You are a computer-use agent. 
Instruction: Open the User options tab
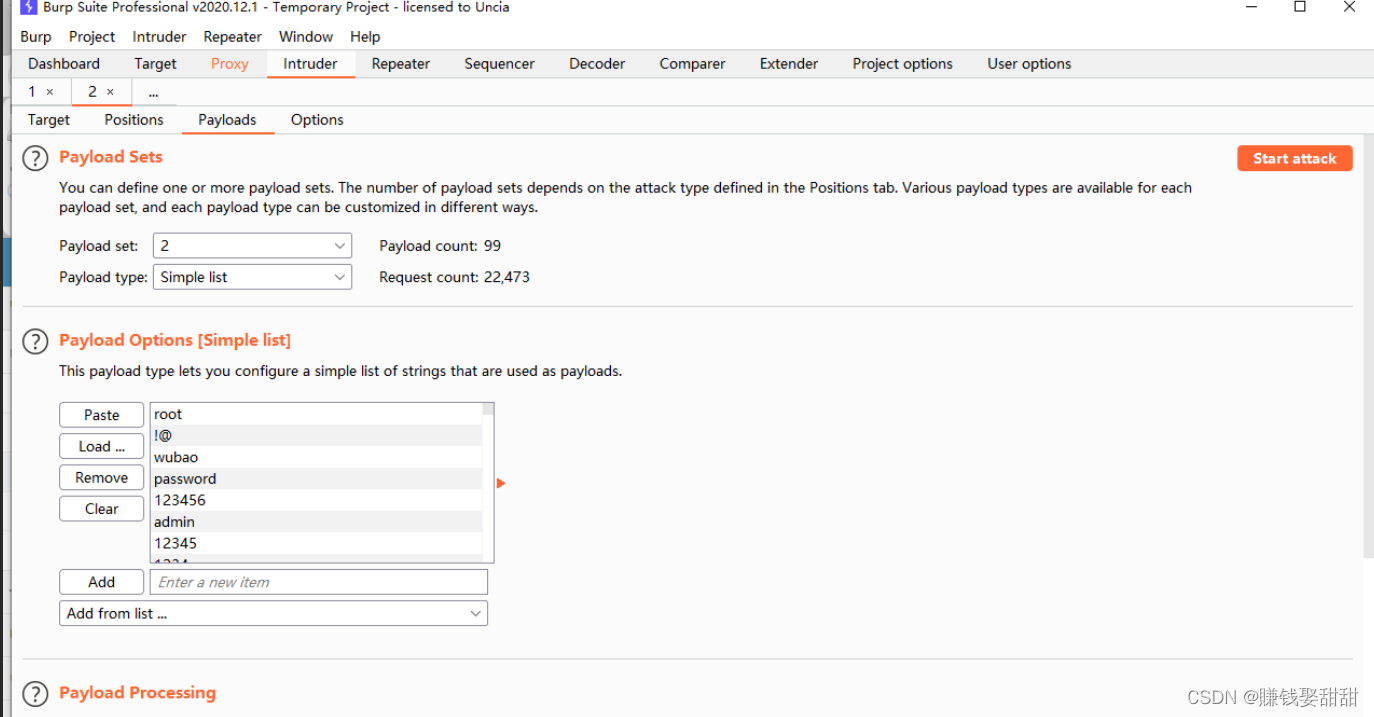(x=1029, y=64)
